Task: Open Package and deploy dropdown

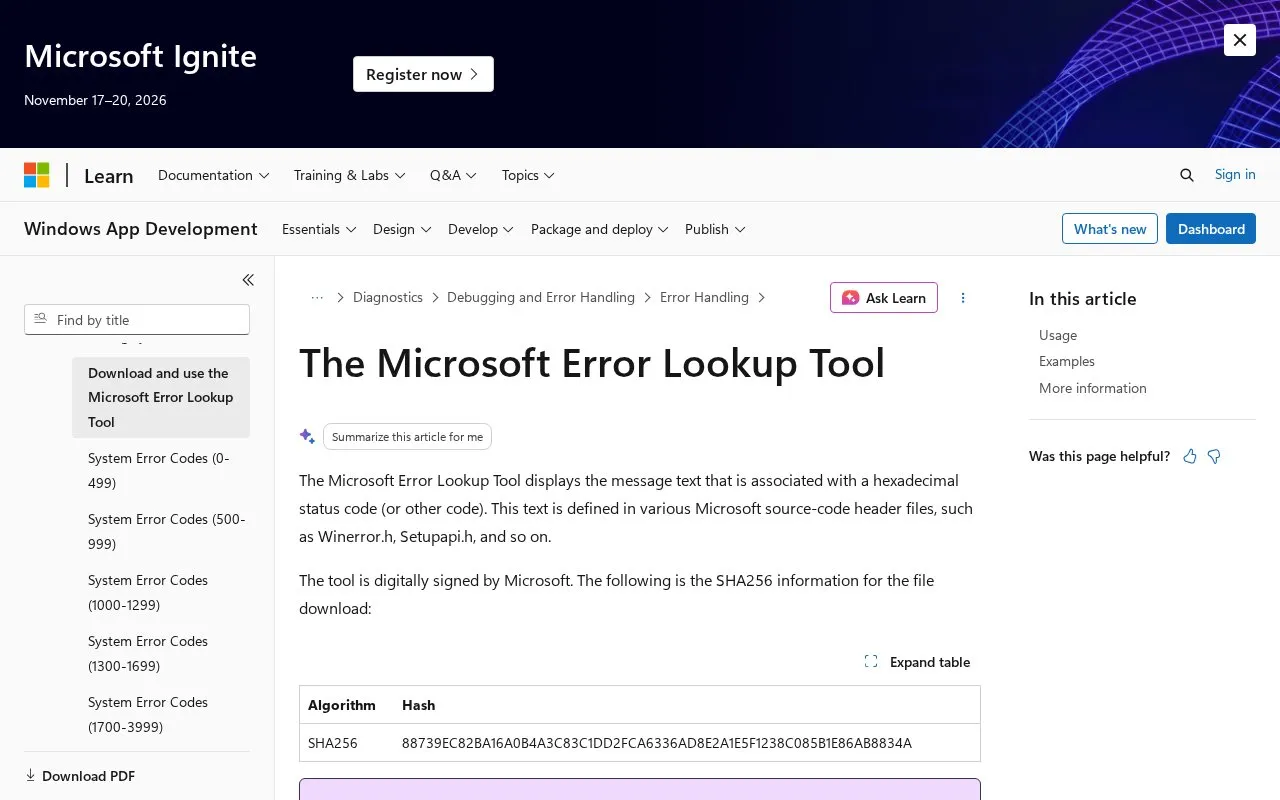Action: tap(599, 229)
